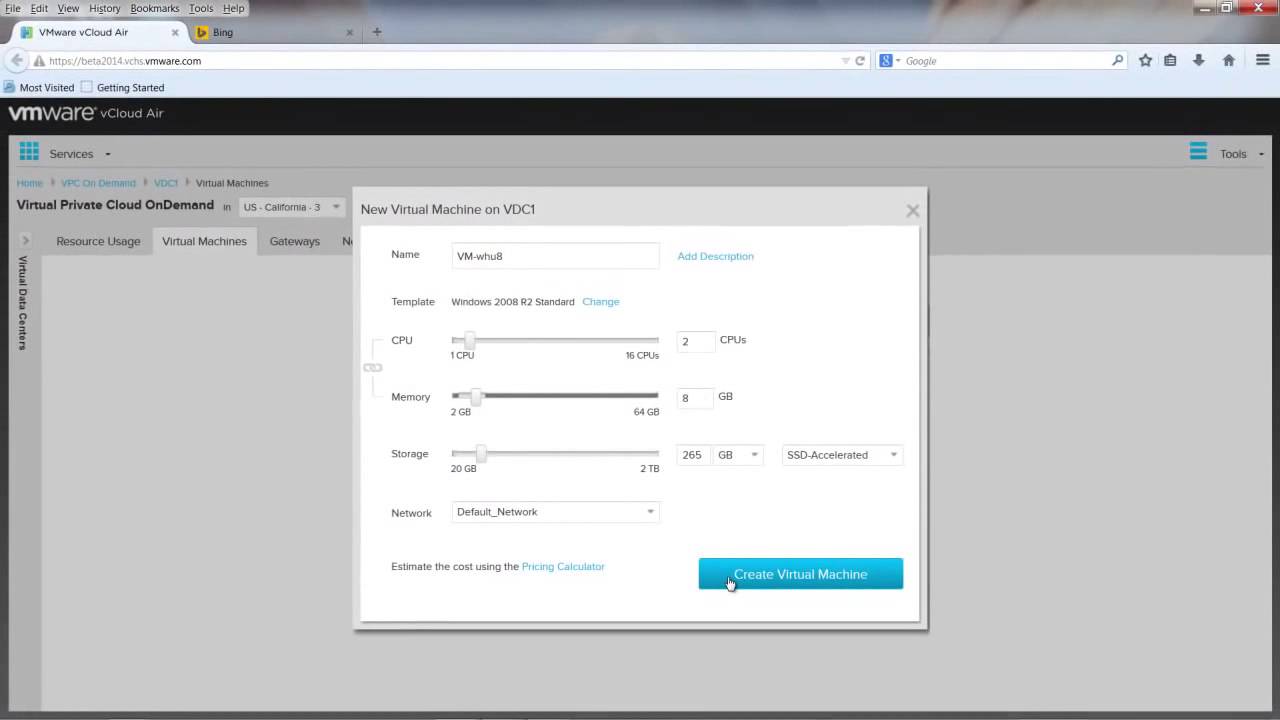
Task: Click the browser address bar
Action: click(440, 61)
